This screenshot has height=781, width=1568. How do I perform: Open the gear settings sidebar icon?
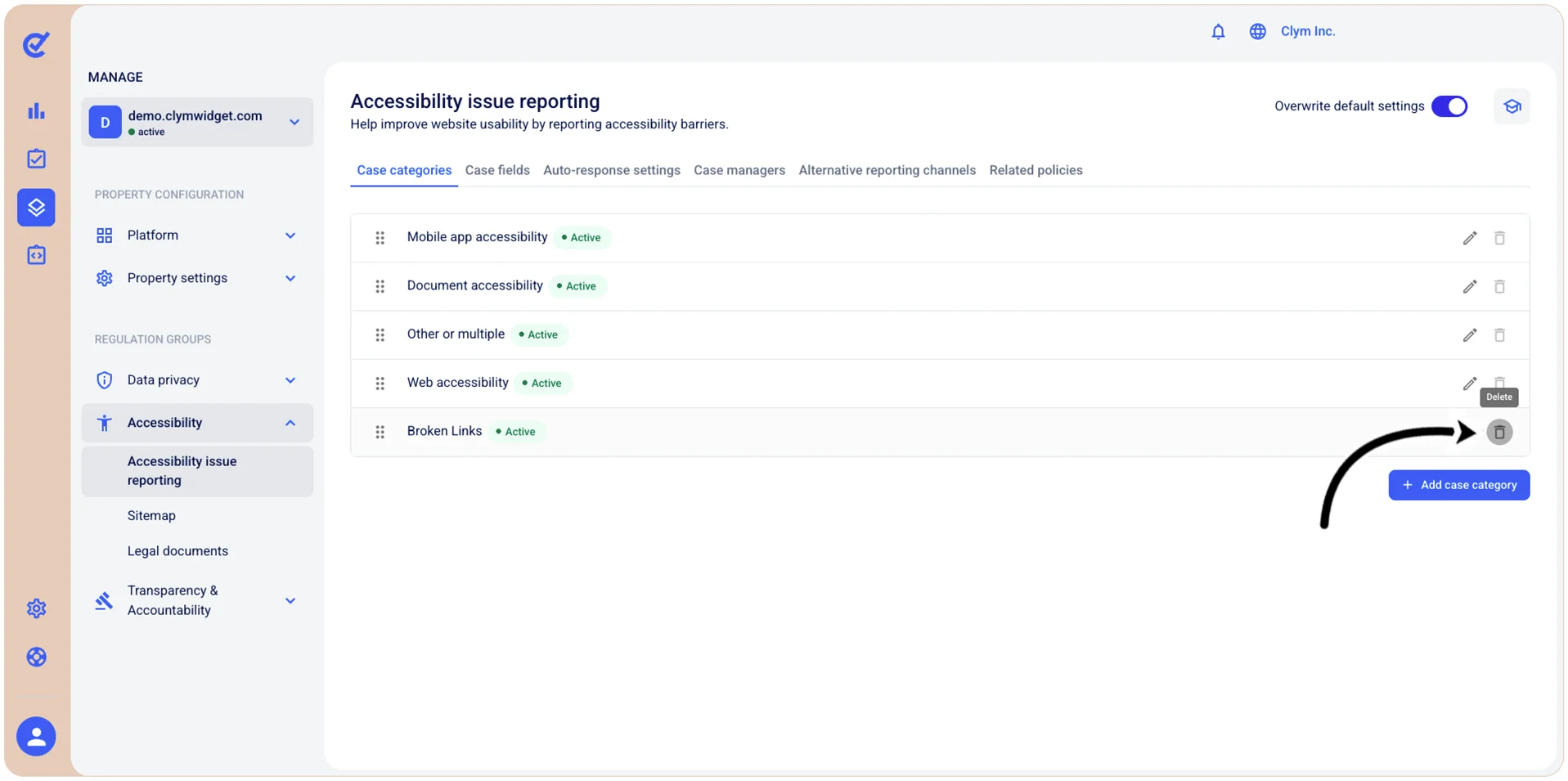(36, 608)
